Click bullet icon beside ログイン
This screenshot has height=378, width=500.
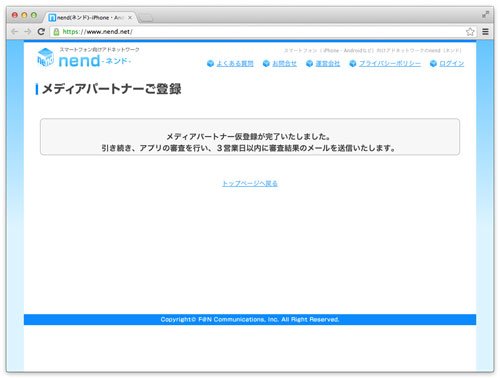pos(433,63)
